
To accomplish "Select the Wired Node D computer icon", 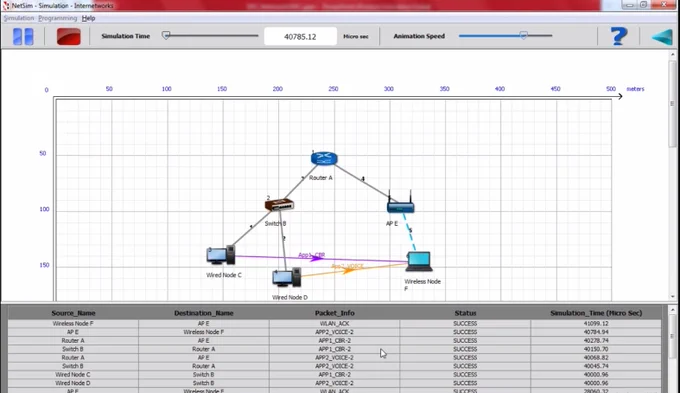I will [287, 278].
